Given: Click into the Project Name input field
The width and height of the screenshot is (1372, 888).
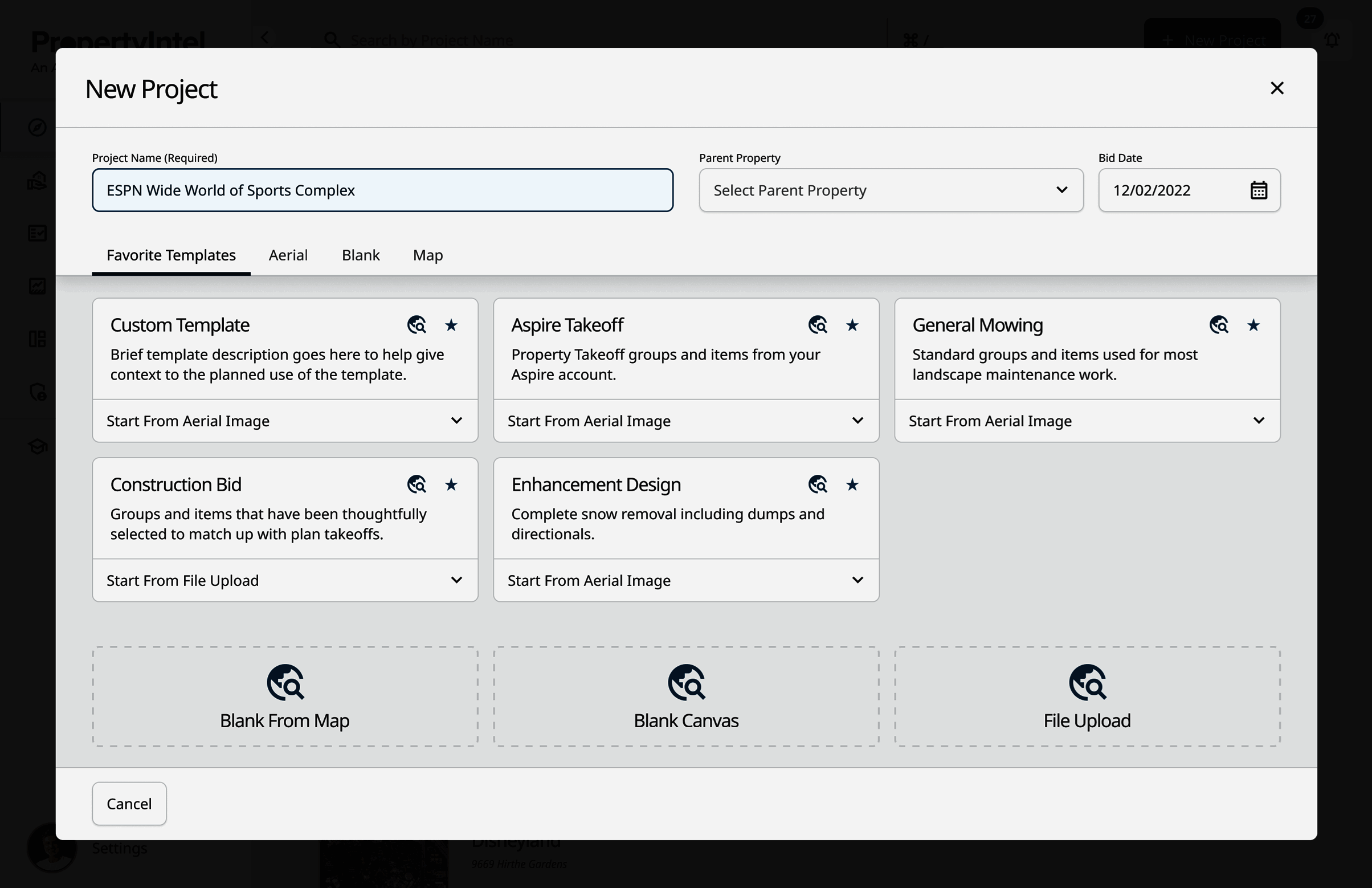Looking at the screenshot, I should coord(382,190).
